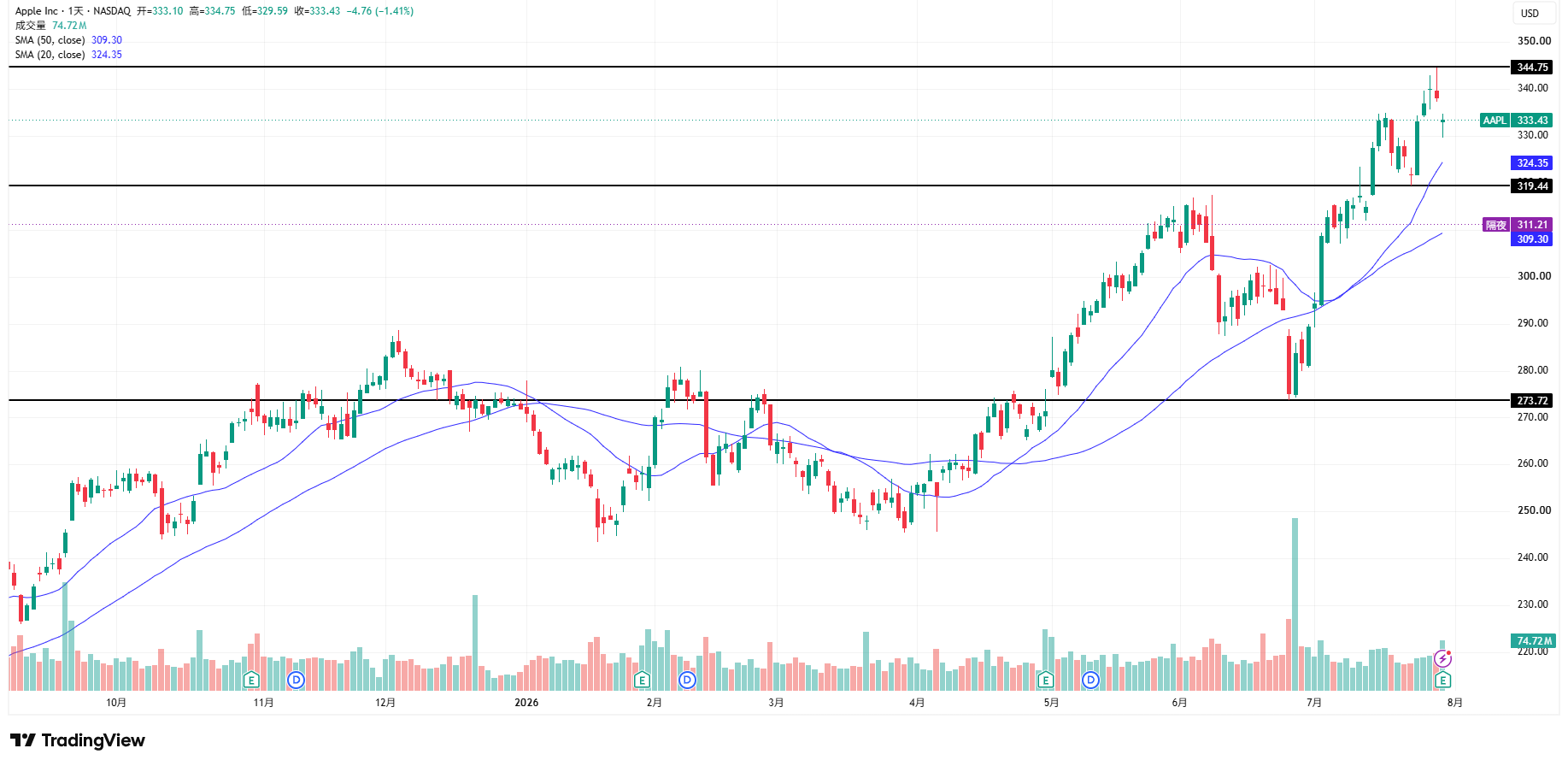Click the 74.72M volume axis label
The height and width of the screenshot is (766, 1568).
click(x=1535, y=641)
